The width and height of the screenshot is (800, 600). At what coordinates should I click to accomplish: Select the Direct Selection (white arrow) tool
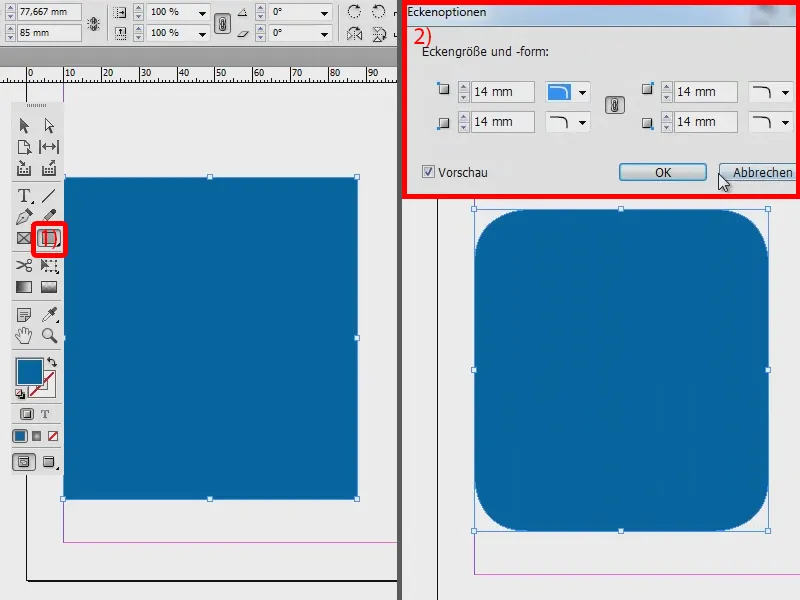coord(49,126)
